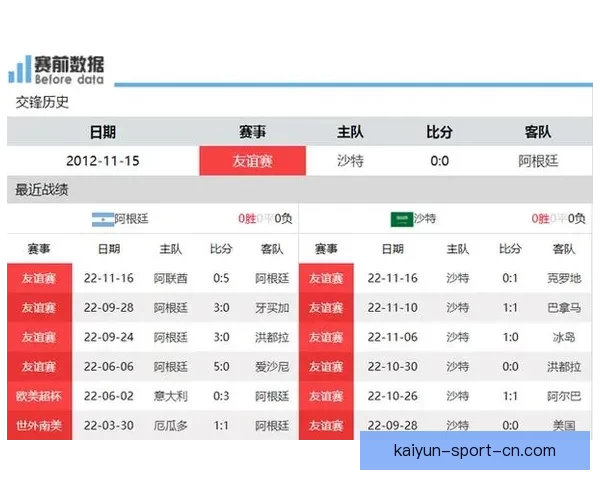Click away team 爱沙尼
The image size is (600, 480).
point(272,367)
